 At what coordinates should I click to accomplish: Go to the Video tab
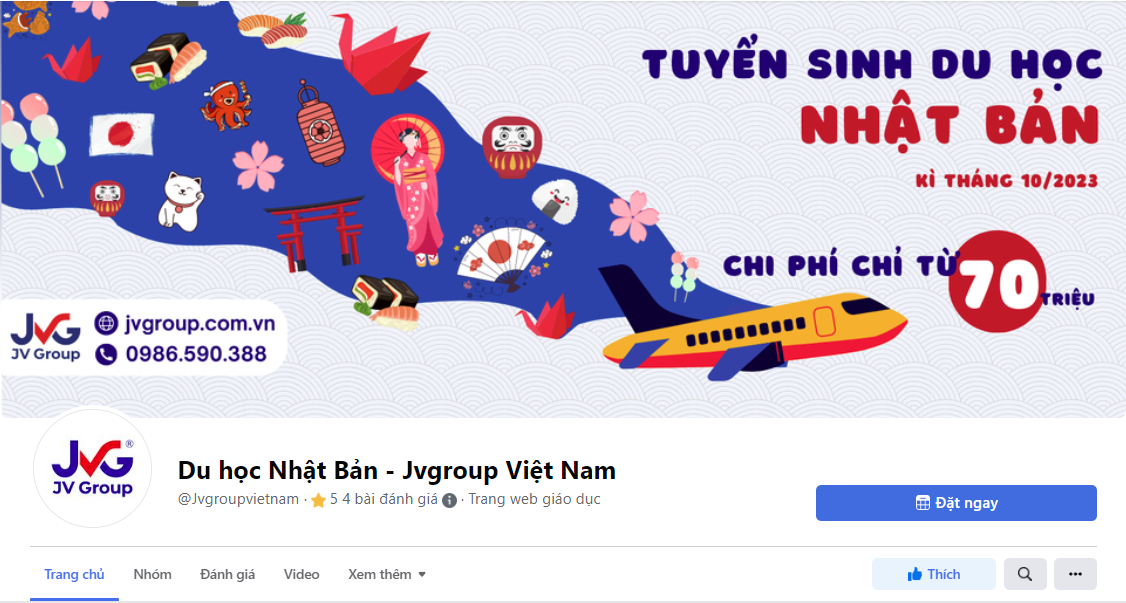pyautogui.click(x=302, y=574)
